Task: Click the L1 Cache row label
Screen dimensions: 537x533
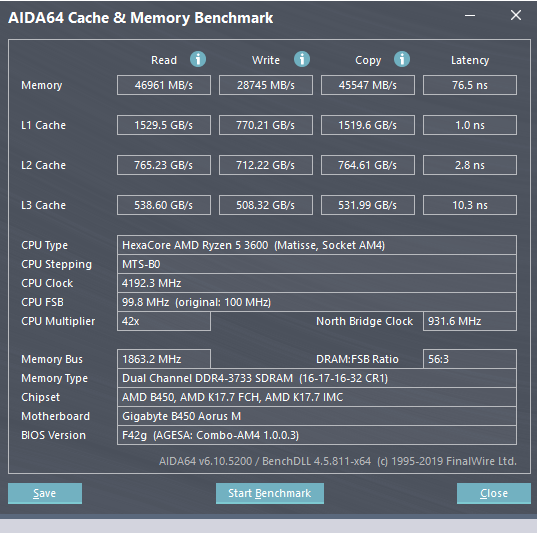Action: point(43,125)
